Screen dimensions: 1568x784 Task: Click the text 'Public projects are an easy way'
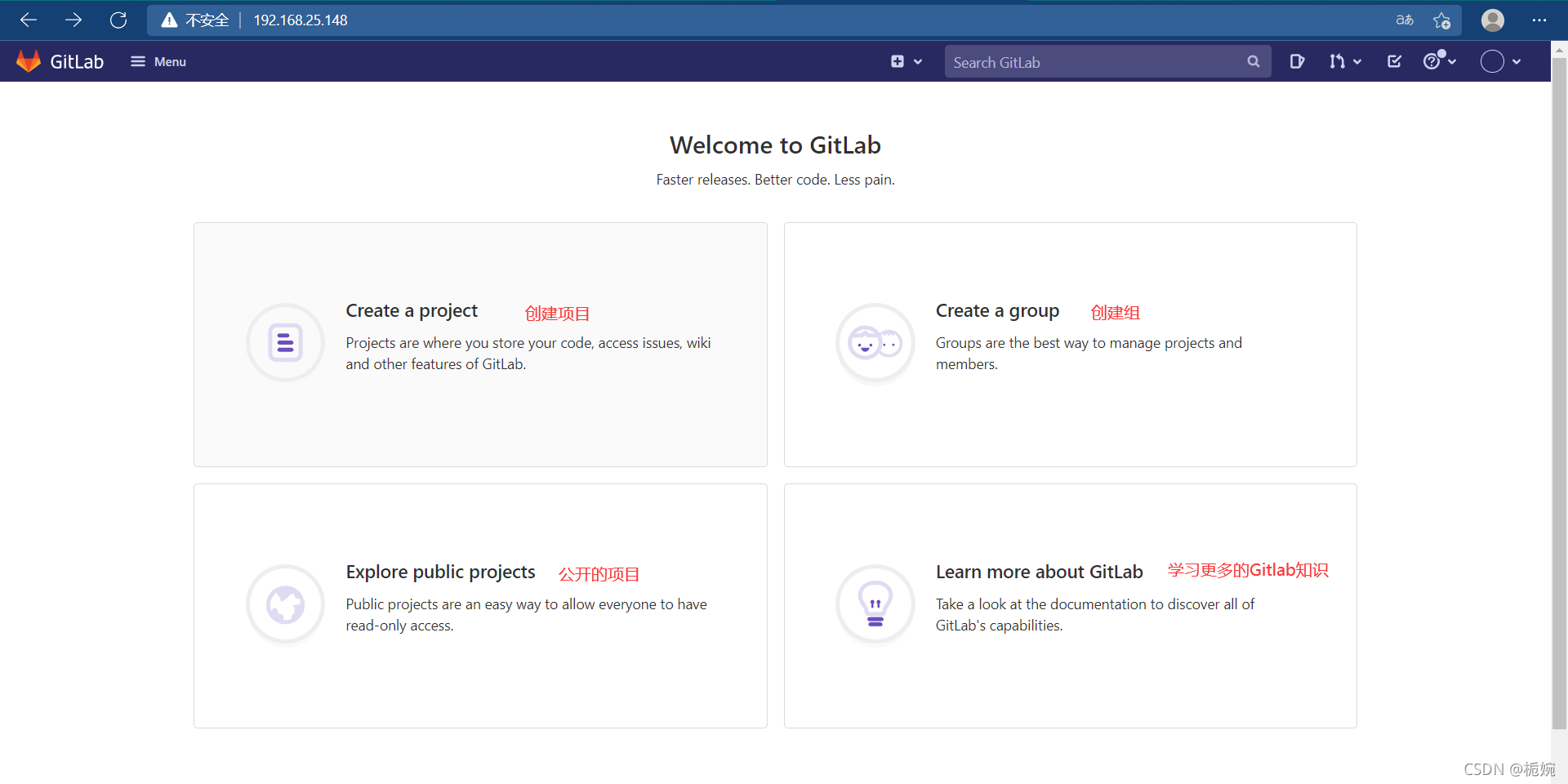point(443,604)
